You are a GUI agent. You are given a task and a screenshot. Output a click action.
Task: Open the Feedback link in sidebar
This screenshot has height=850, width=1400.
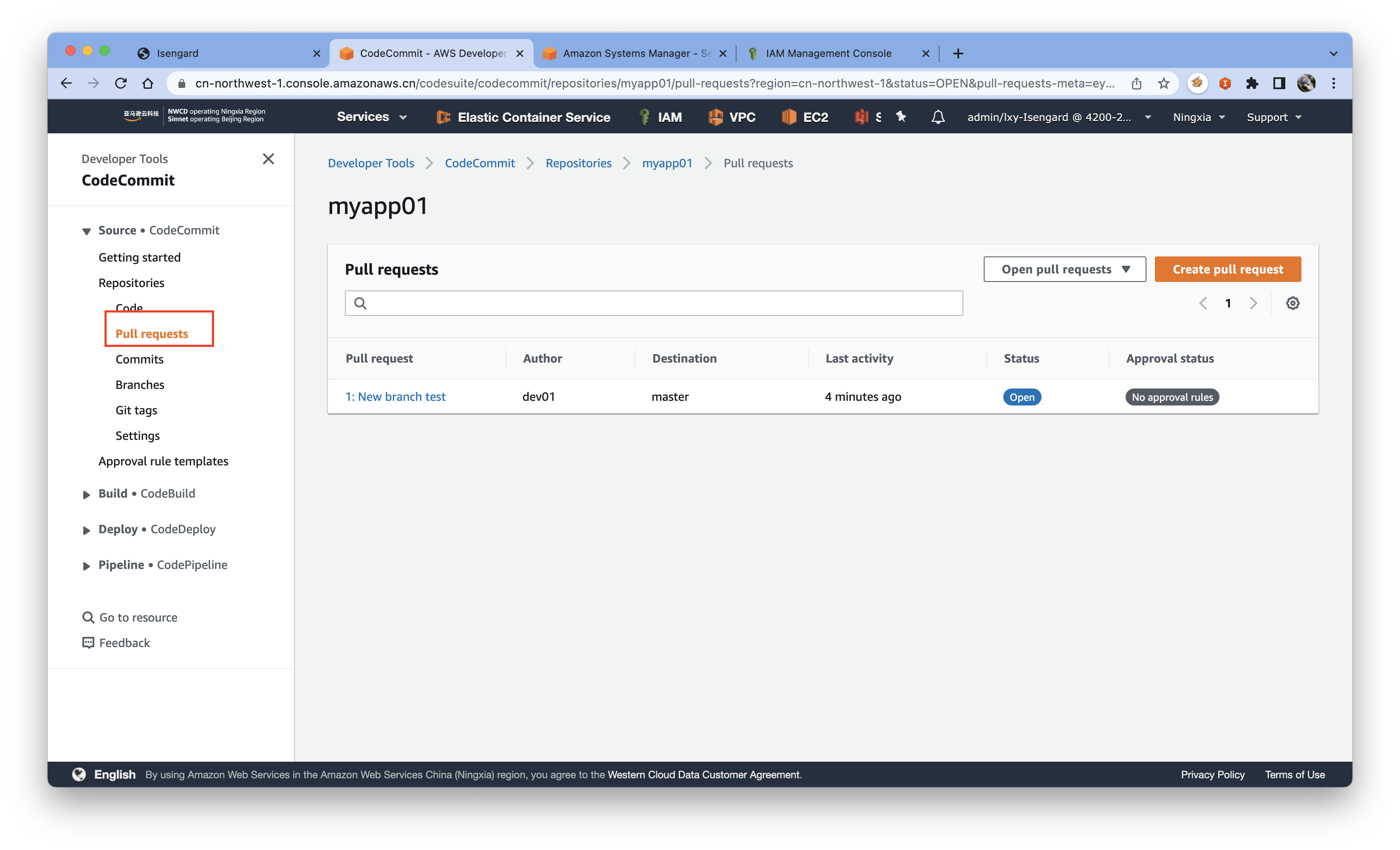tap(116, 643)
